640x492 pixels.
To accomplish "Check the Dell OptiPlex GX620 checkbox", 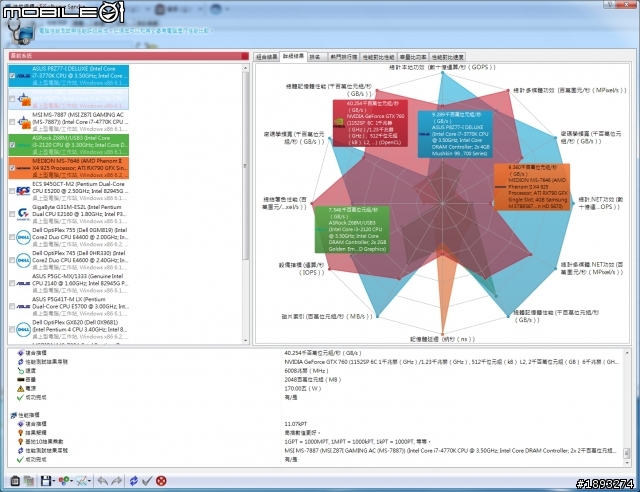I will 12,329.
